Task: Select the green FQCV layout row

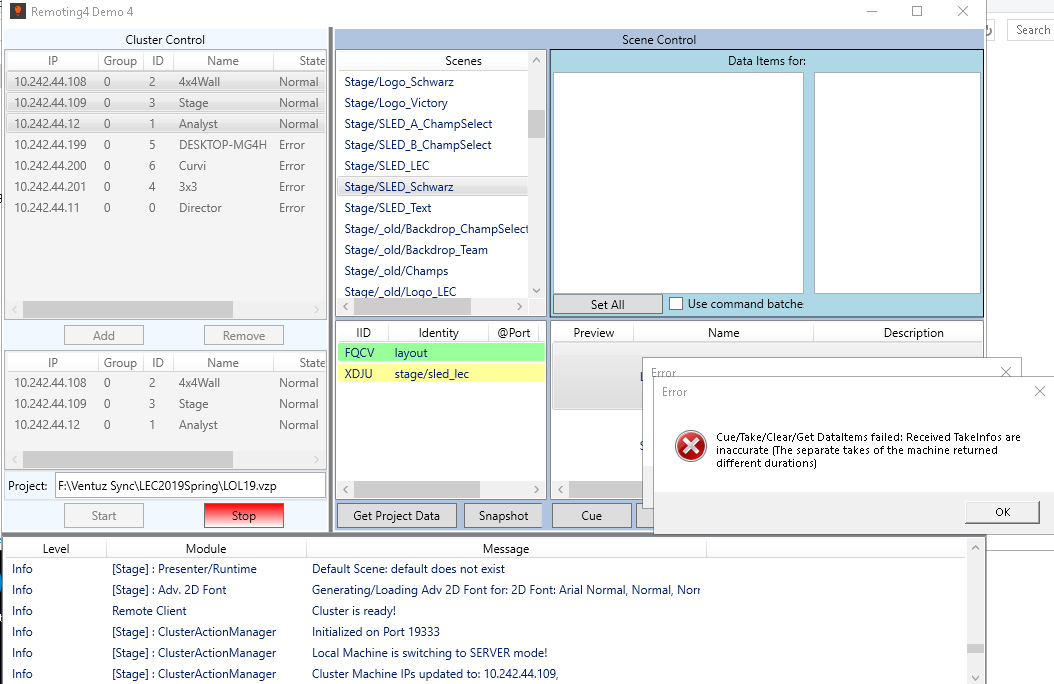Action: coord(441,353)
